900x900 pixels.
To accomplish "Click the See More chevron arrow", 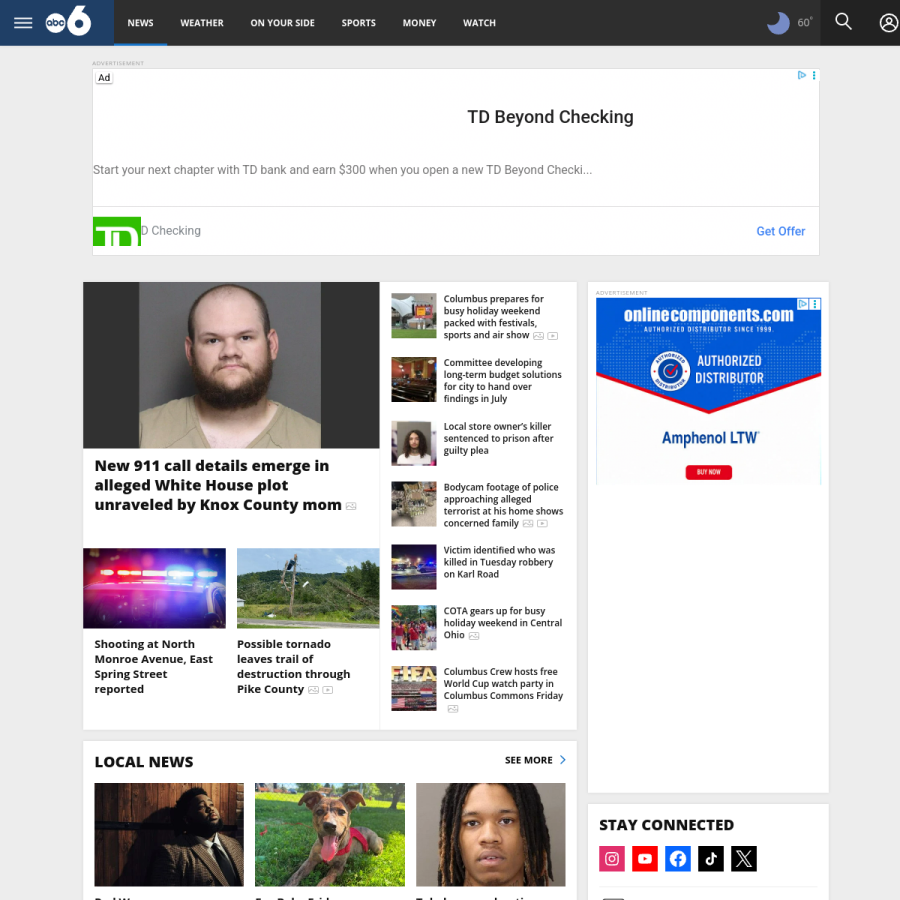I will pos(562,760).
